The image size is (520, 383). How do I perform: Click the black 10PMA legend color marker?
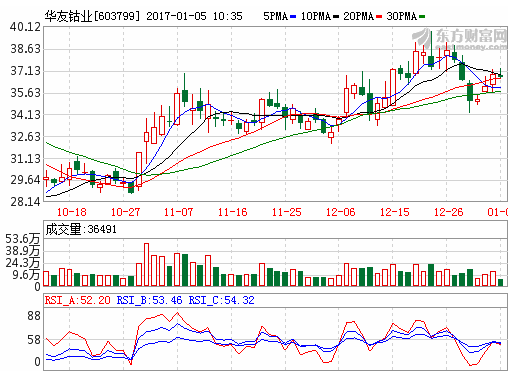(x=336, y=16)
